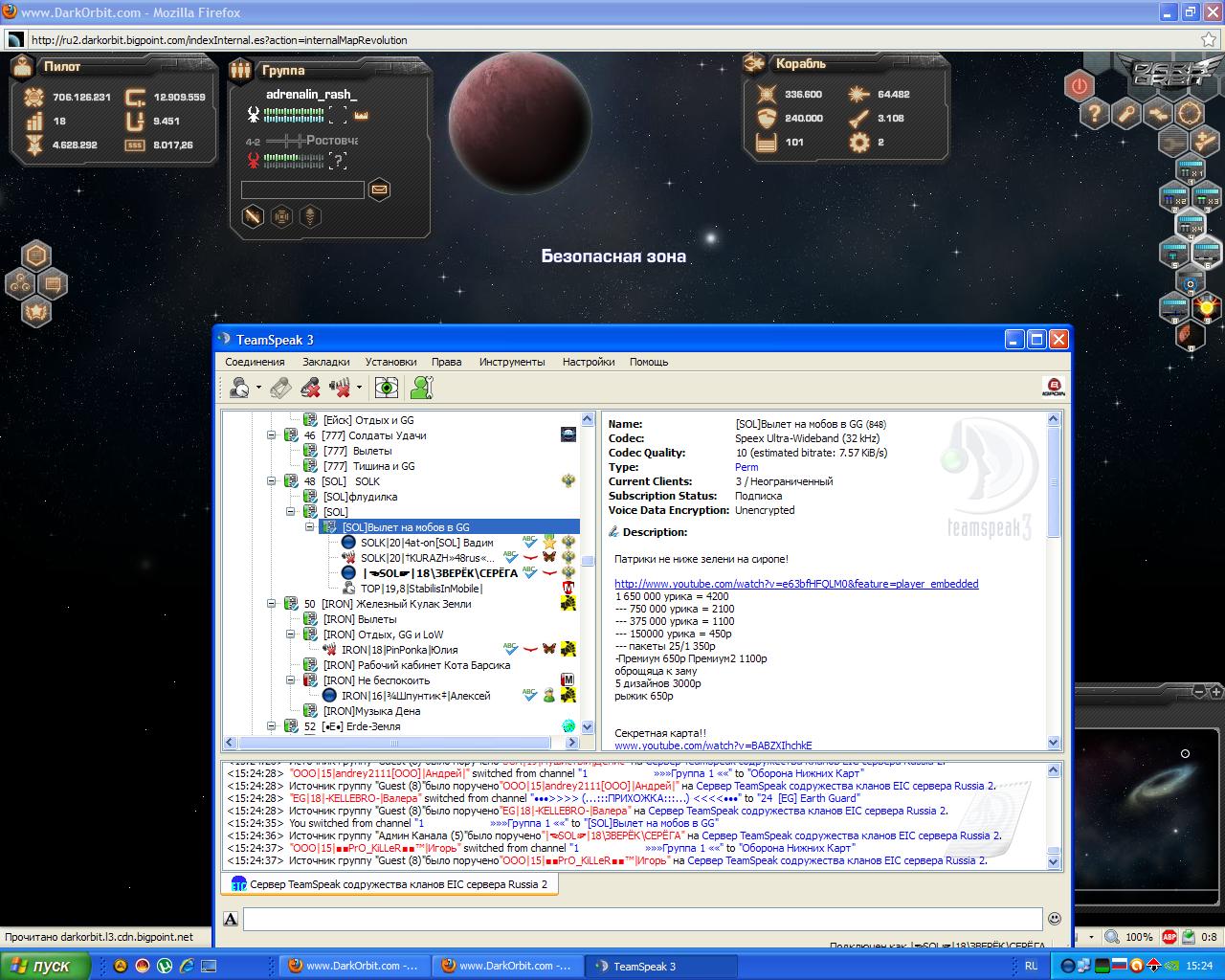Open the 'Соединения' menu
Image resolution: width=1225 pixels, height=980 pixels.
click(x=255, y=362)
